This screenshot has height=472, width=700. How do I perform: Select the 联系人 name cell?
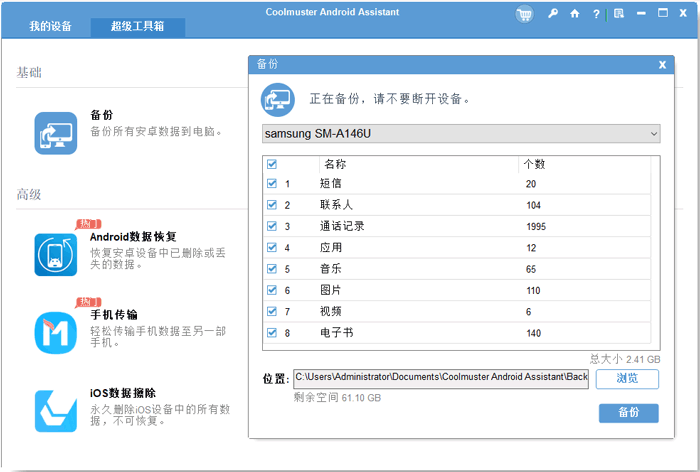coord(336,205)
